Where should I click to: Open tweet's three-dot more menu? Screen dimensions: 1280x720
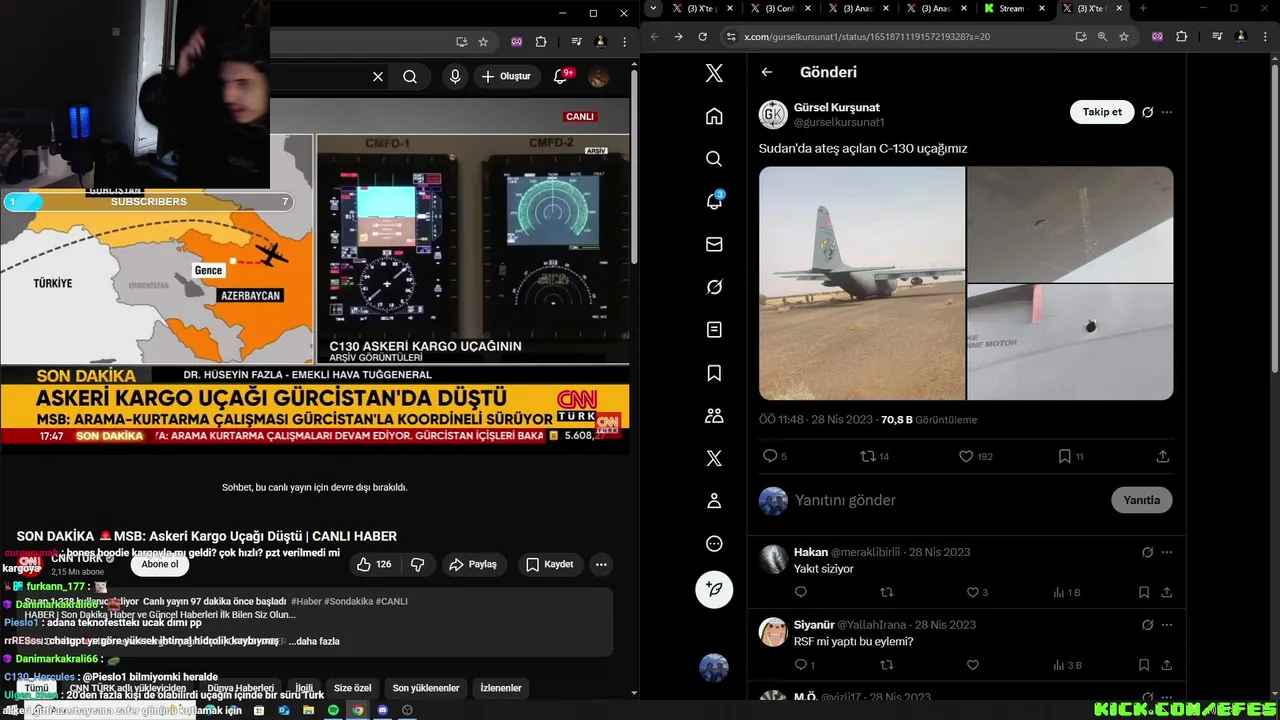(1167, 112)
